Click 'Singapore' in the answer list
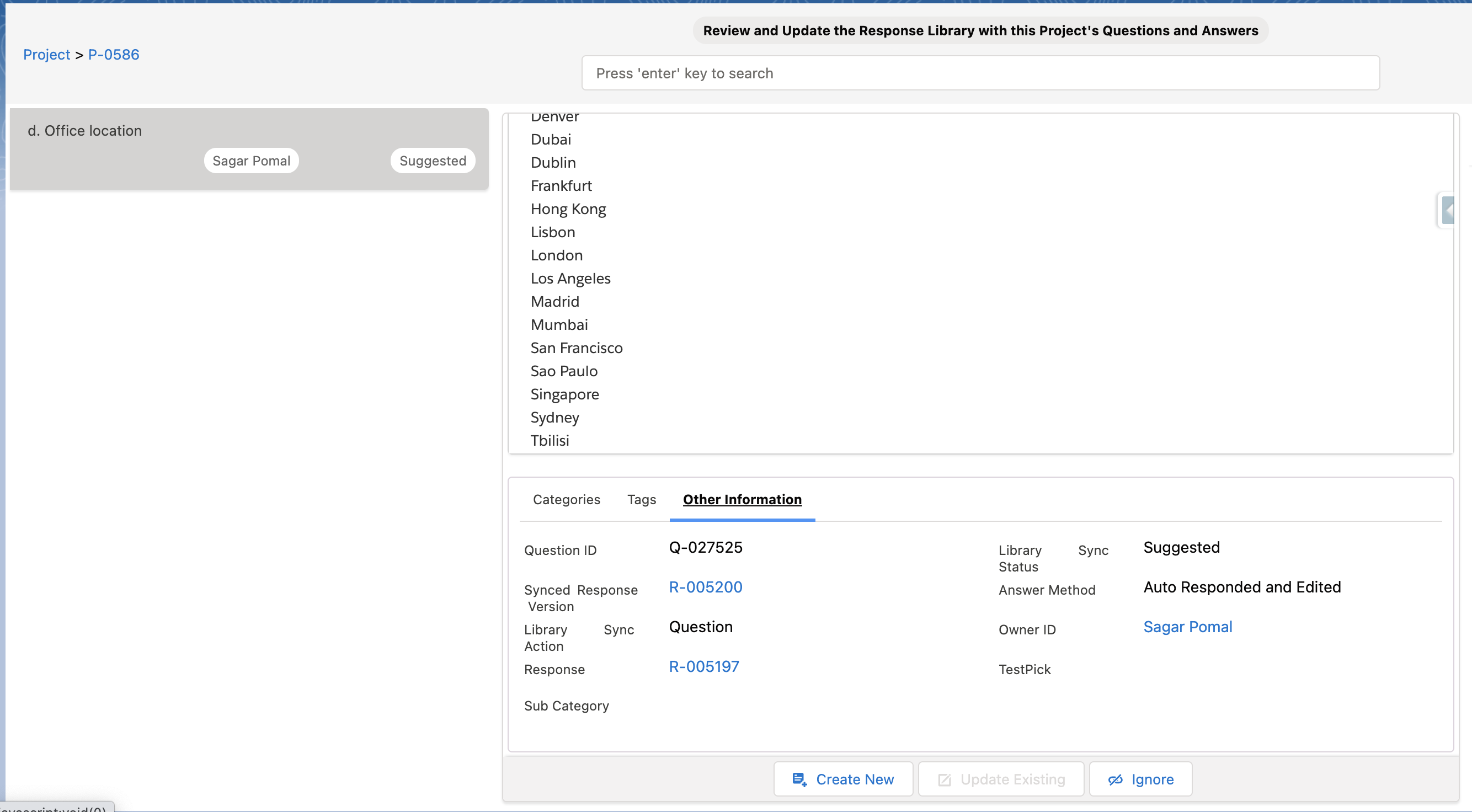 coord(564,394)
